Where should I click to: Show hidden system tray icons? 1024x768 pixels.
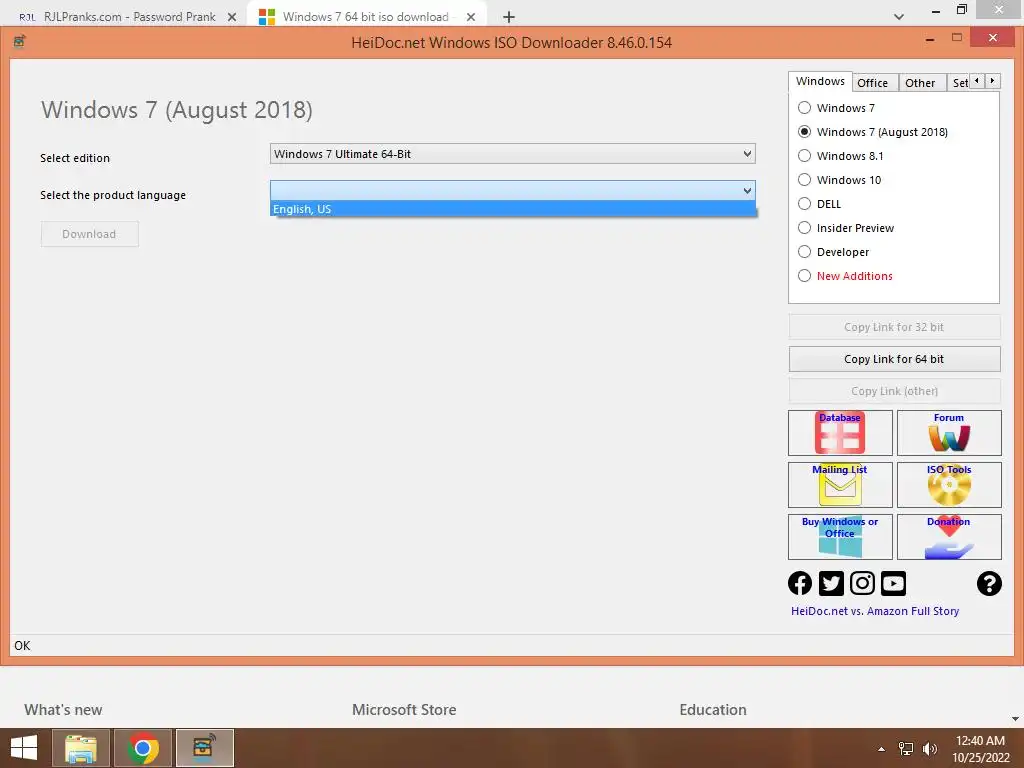882,749
